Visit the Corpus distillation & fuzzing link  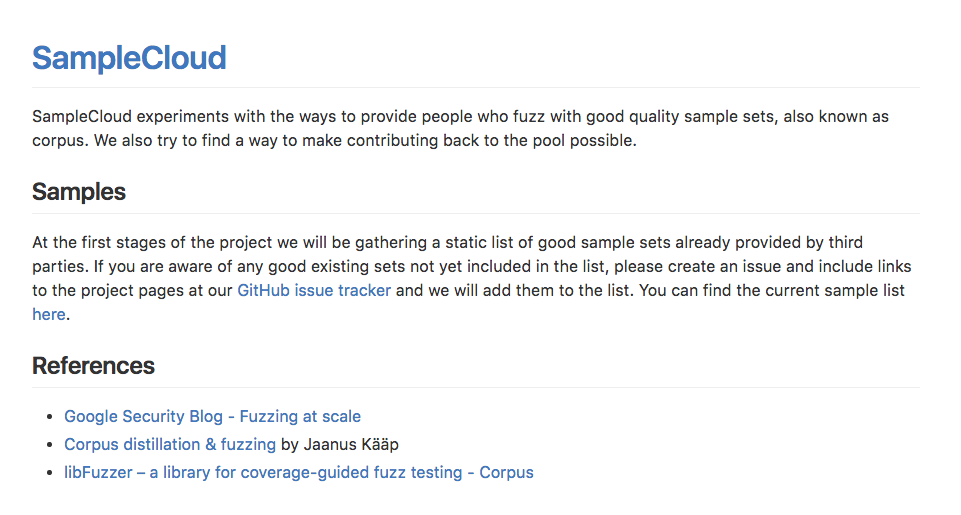[170, 444]
